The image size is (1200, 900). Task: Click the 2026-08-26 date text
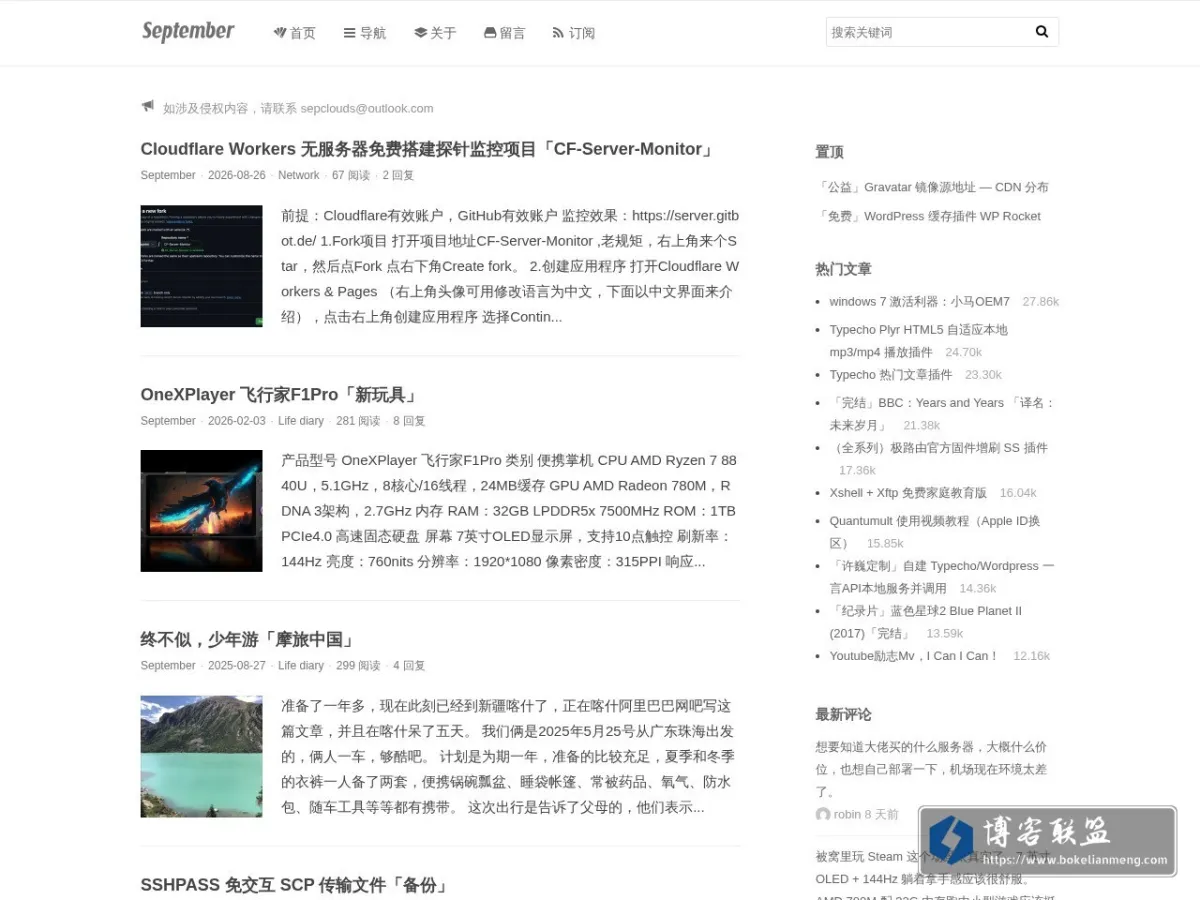[x=237, y=175]
